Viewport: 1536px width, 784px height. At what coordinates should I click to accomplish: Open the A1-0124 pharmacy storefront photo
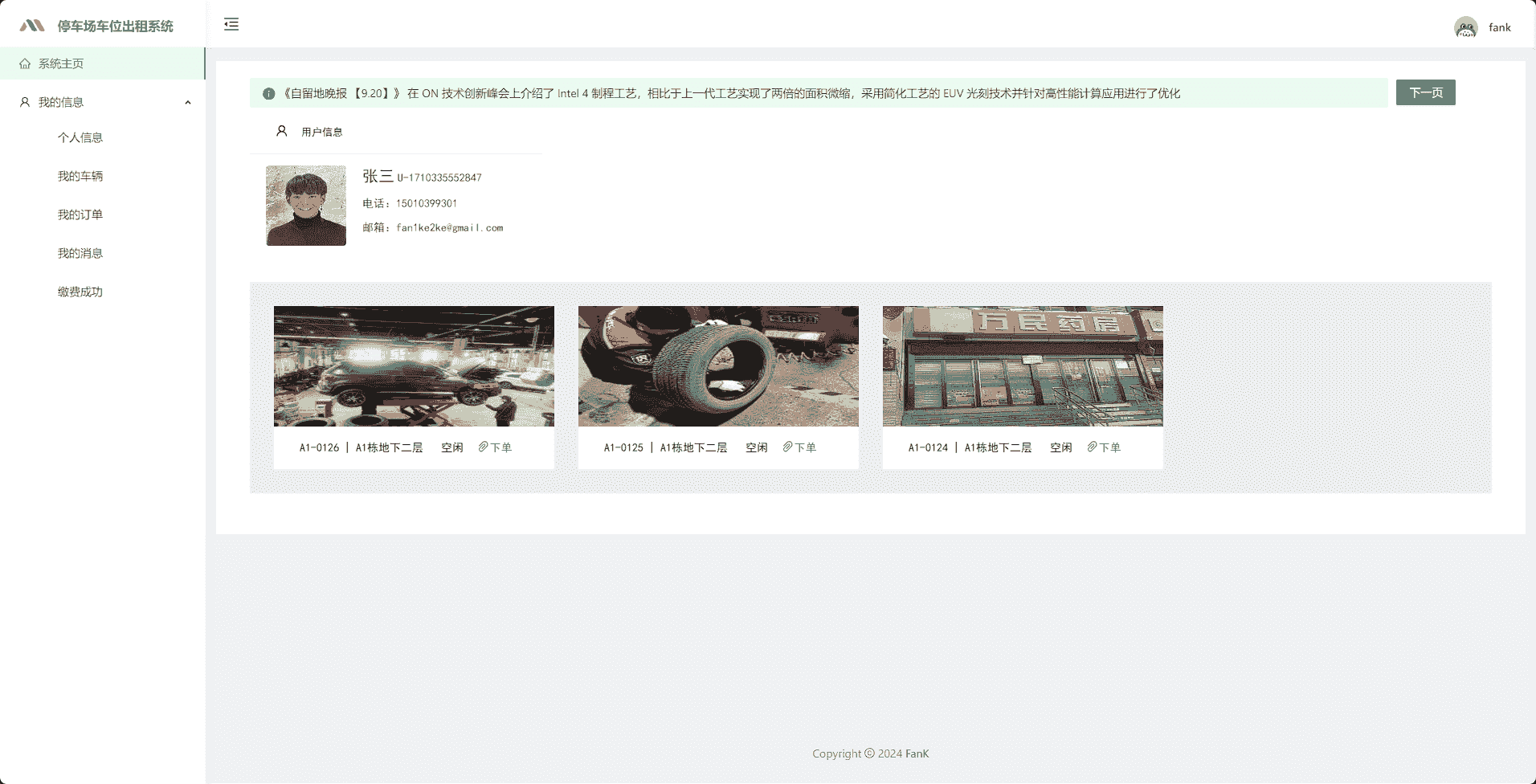click(x=1023, y=366)
